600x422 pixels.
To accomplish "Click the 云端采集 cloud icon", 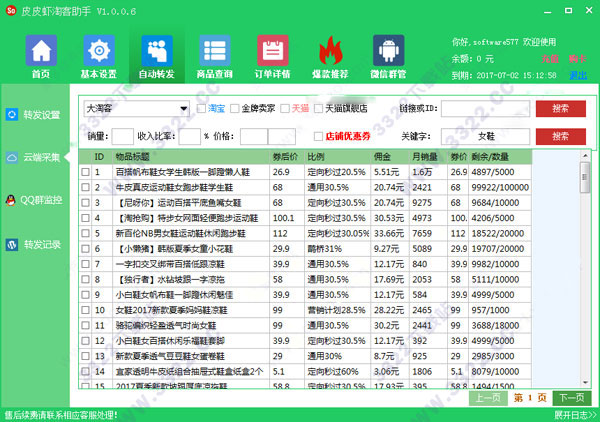I will (12, 157).
